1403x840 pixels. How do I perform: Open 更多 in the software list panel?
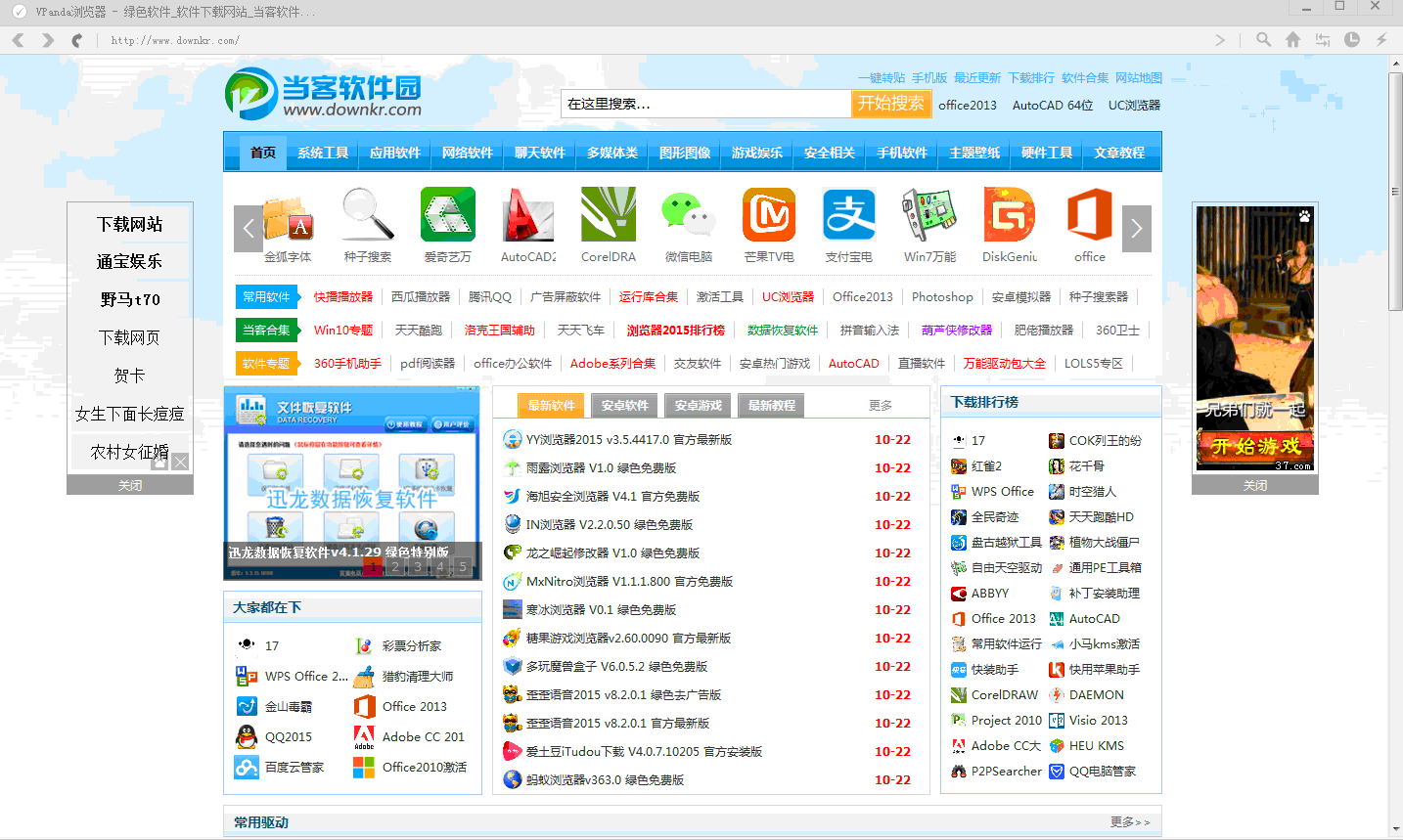(881, 405)
